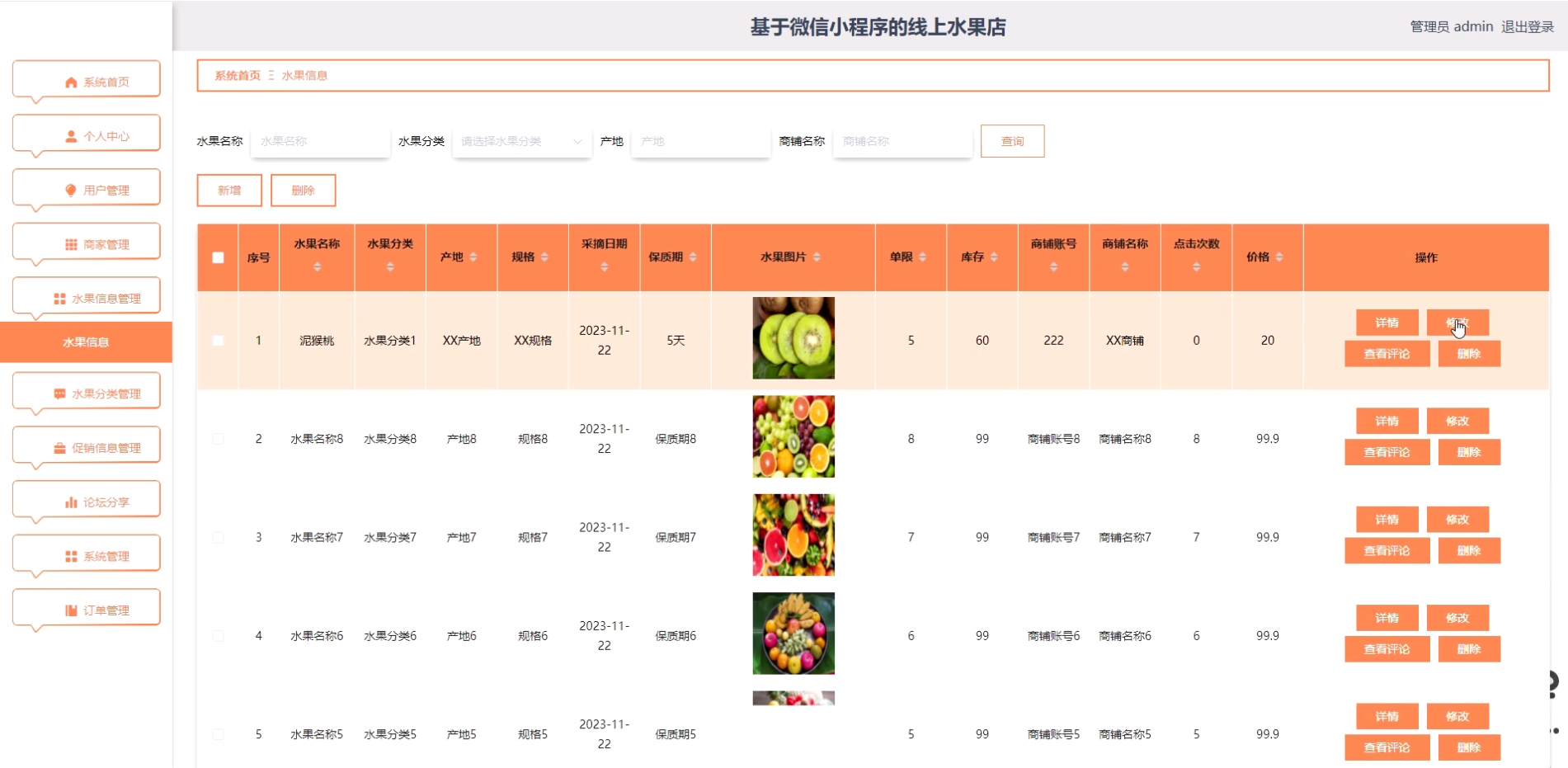Sort by 水果分类 column arrows
Viewport: 1568px width, 768px height.
tap(390, 267)
